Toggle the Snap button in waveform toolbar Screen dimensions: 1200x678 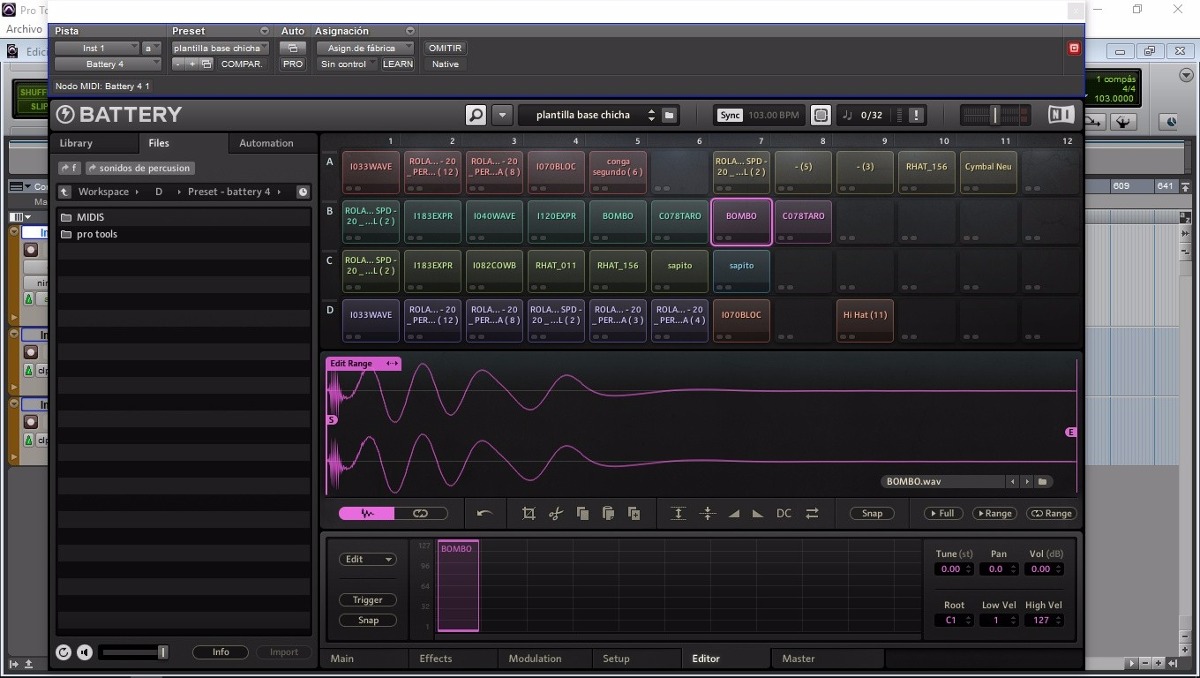tap(872, 513)
